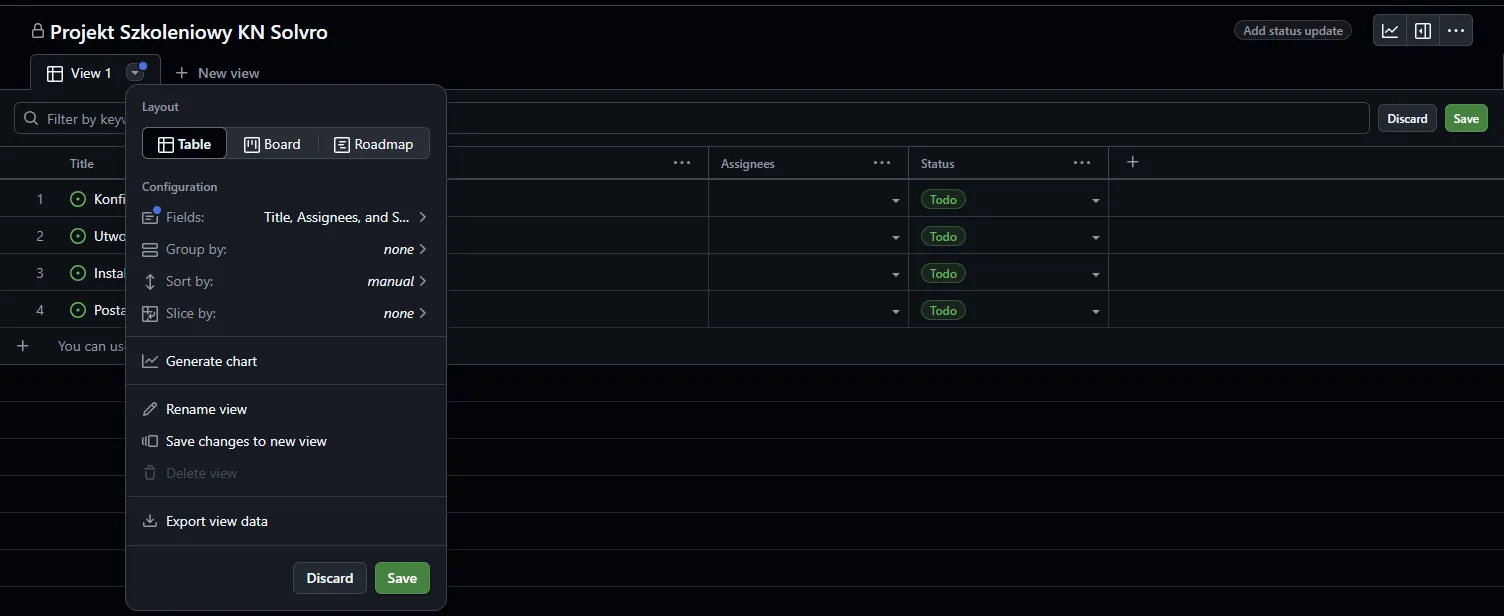Click the plus icon to add an item
The width and height of the screenshot is (1504, 616).
(23, 346)
